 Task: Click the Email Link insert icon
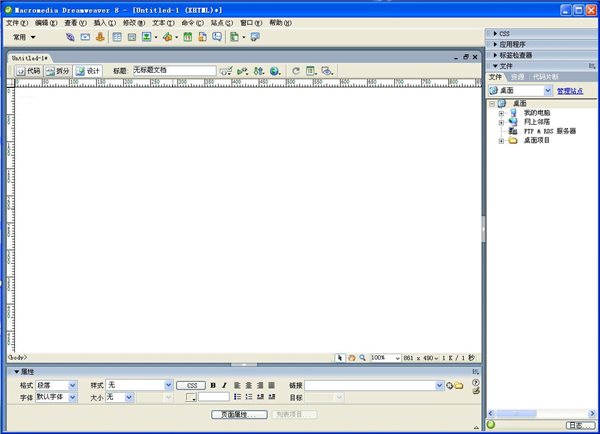(85, 37)
